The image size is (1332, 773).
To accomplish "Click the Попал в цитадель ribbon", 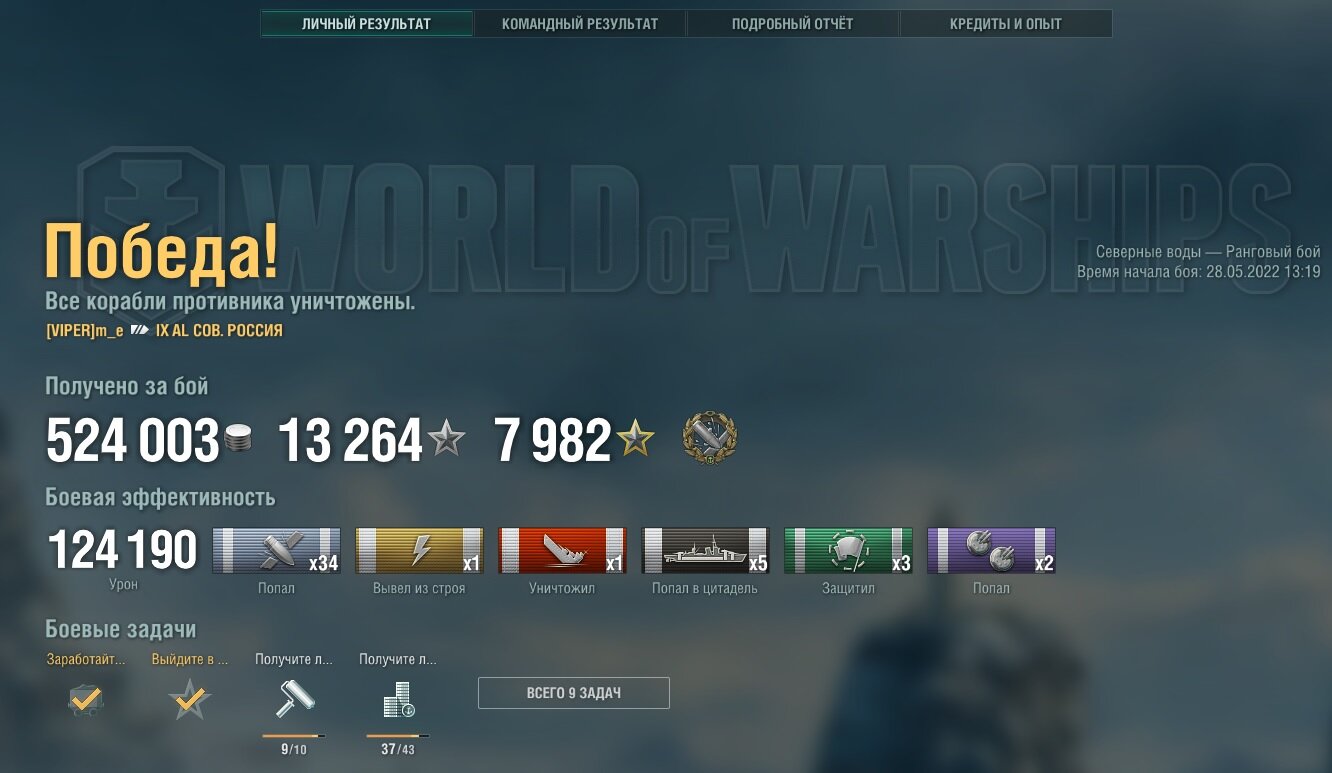I will [706, 551].
